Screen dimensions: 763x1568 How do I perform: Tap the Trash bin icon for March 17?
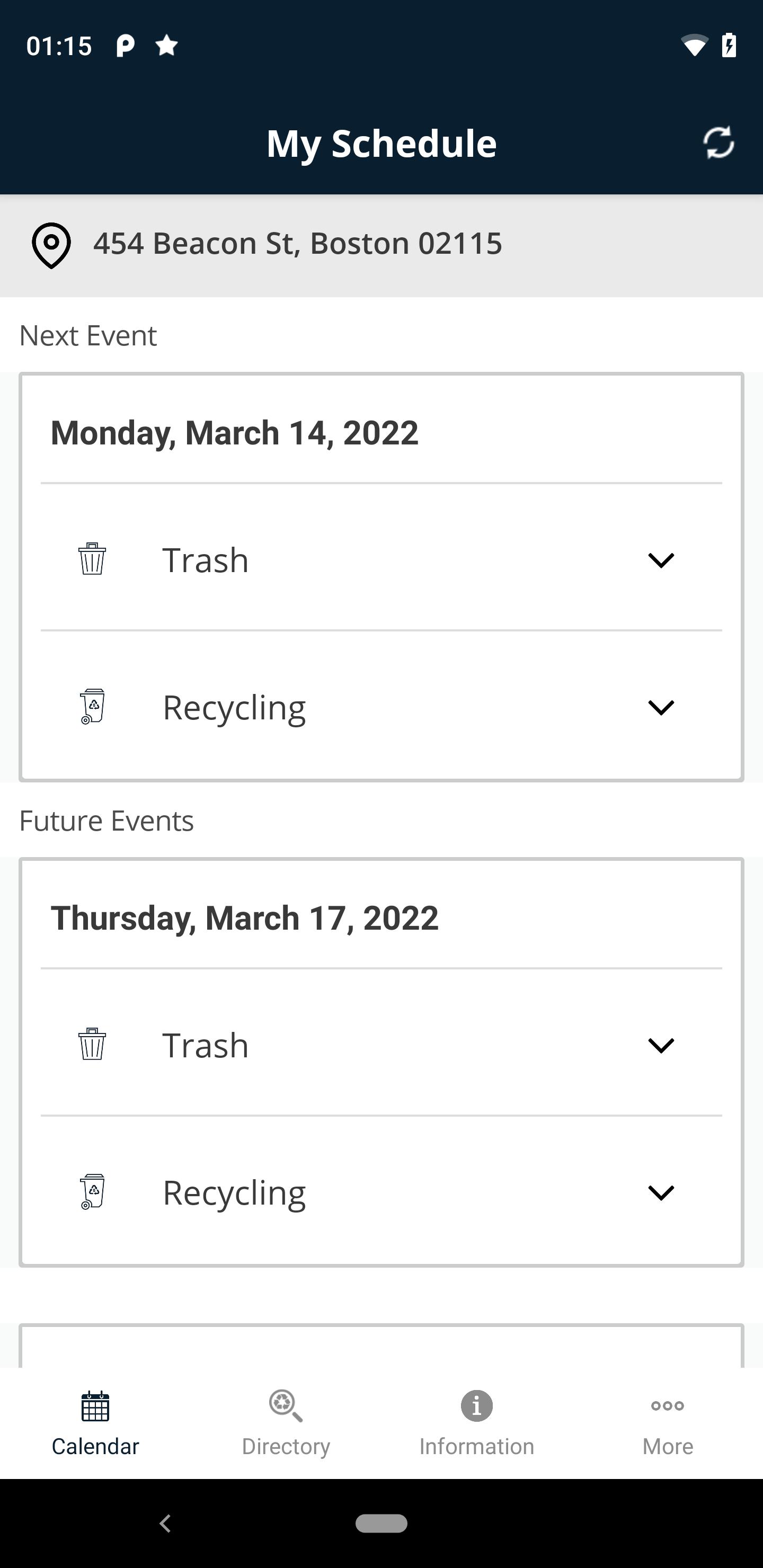click(92, 1044)
